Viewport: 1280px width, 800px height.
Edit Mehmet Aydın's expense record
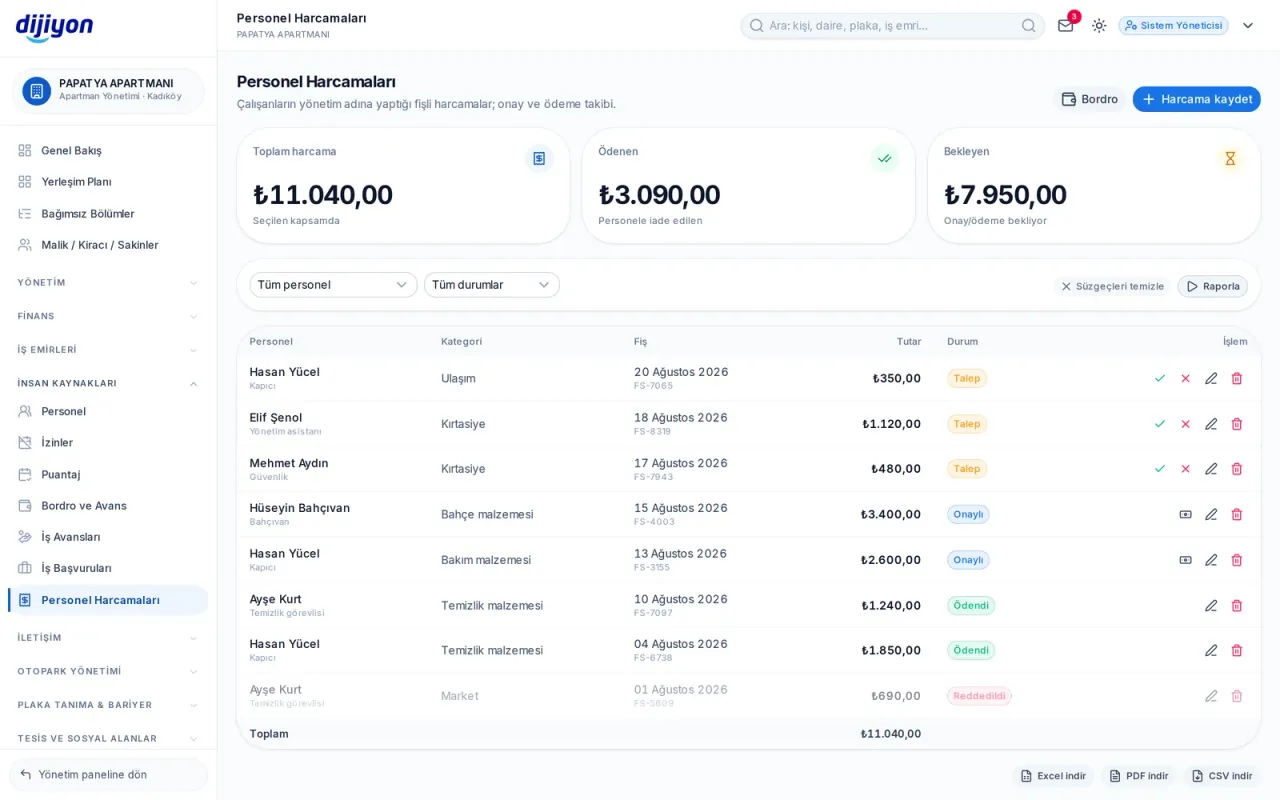click(1211, 469)
